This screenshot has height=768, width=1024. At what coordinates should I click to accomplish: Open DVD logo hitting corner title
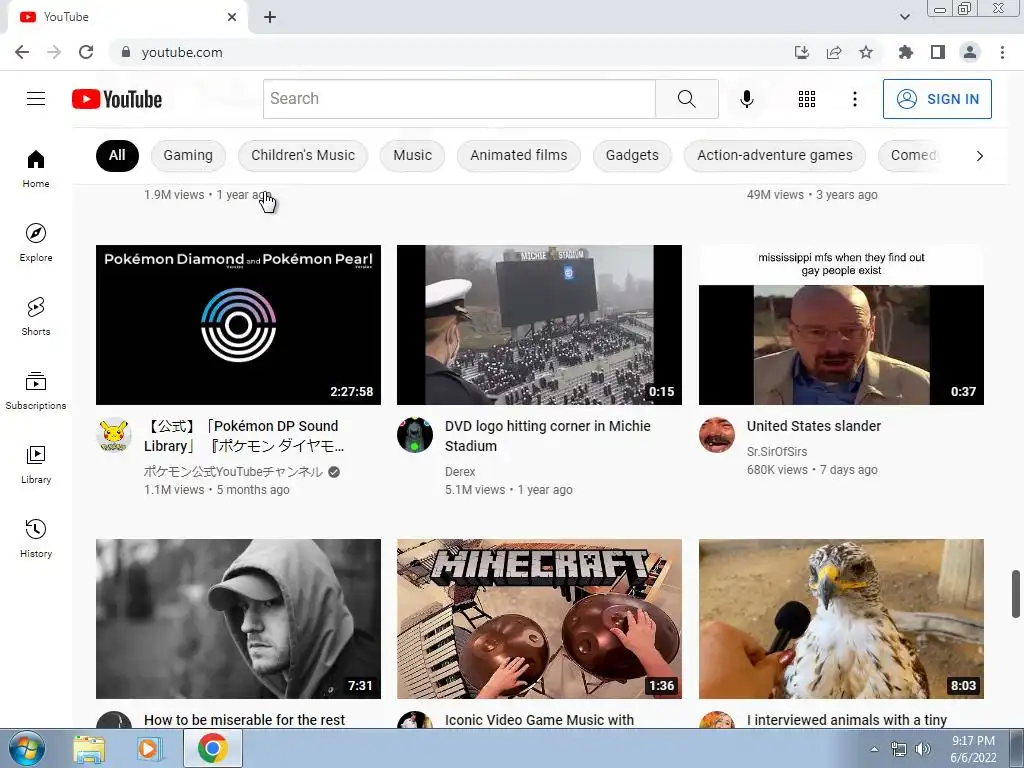point(547,436)
